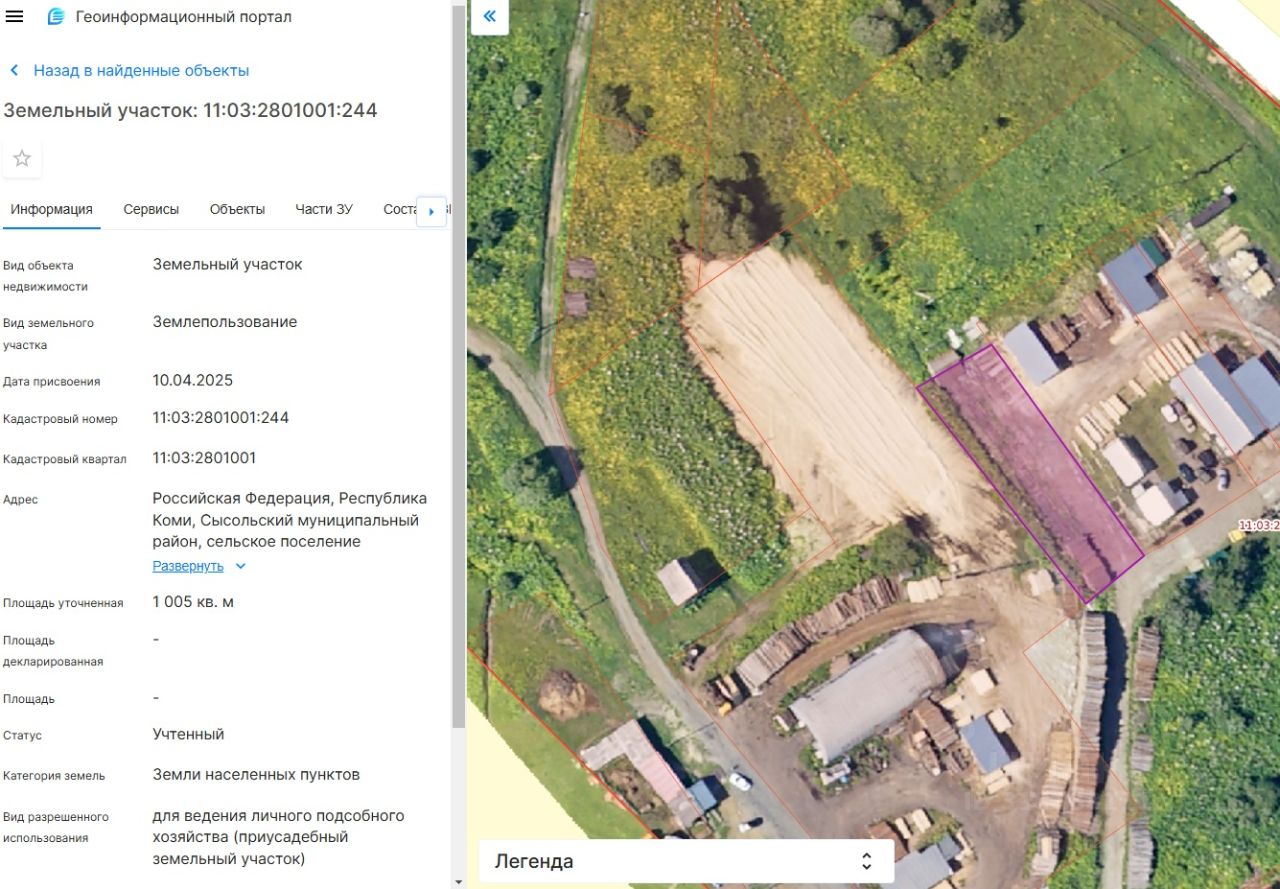Select the highlighted purple parcel on map

tap(1030, 475)
